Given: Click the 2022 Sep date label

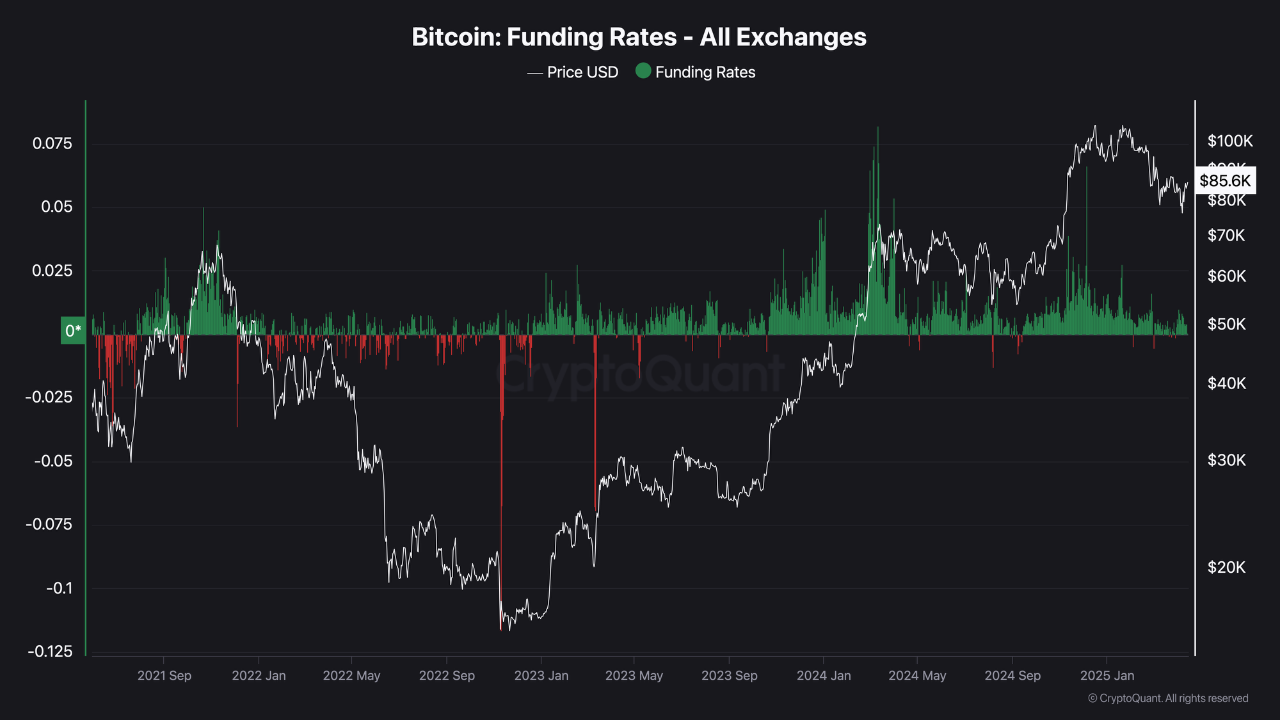Looking at the screenshot, I should pos(447,676).
